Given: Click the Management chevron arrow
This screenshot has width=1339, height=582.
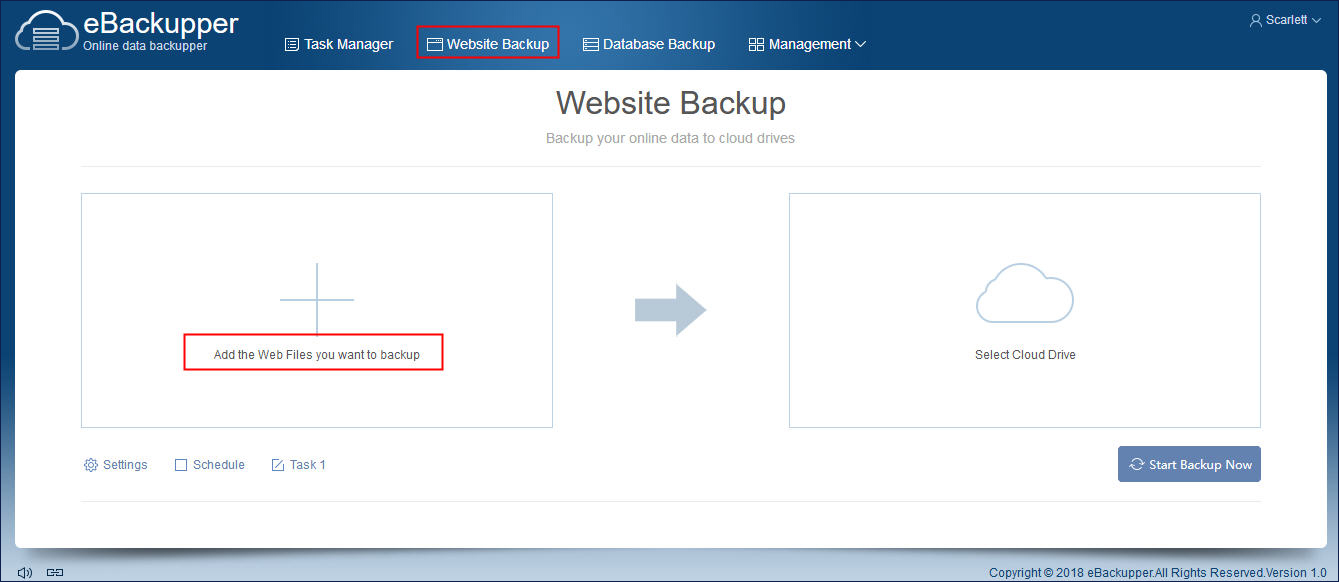Looking at the screenshot, I should (860, 44).
